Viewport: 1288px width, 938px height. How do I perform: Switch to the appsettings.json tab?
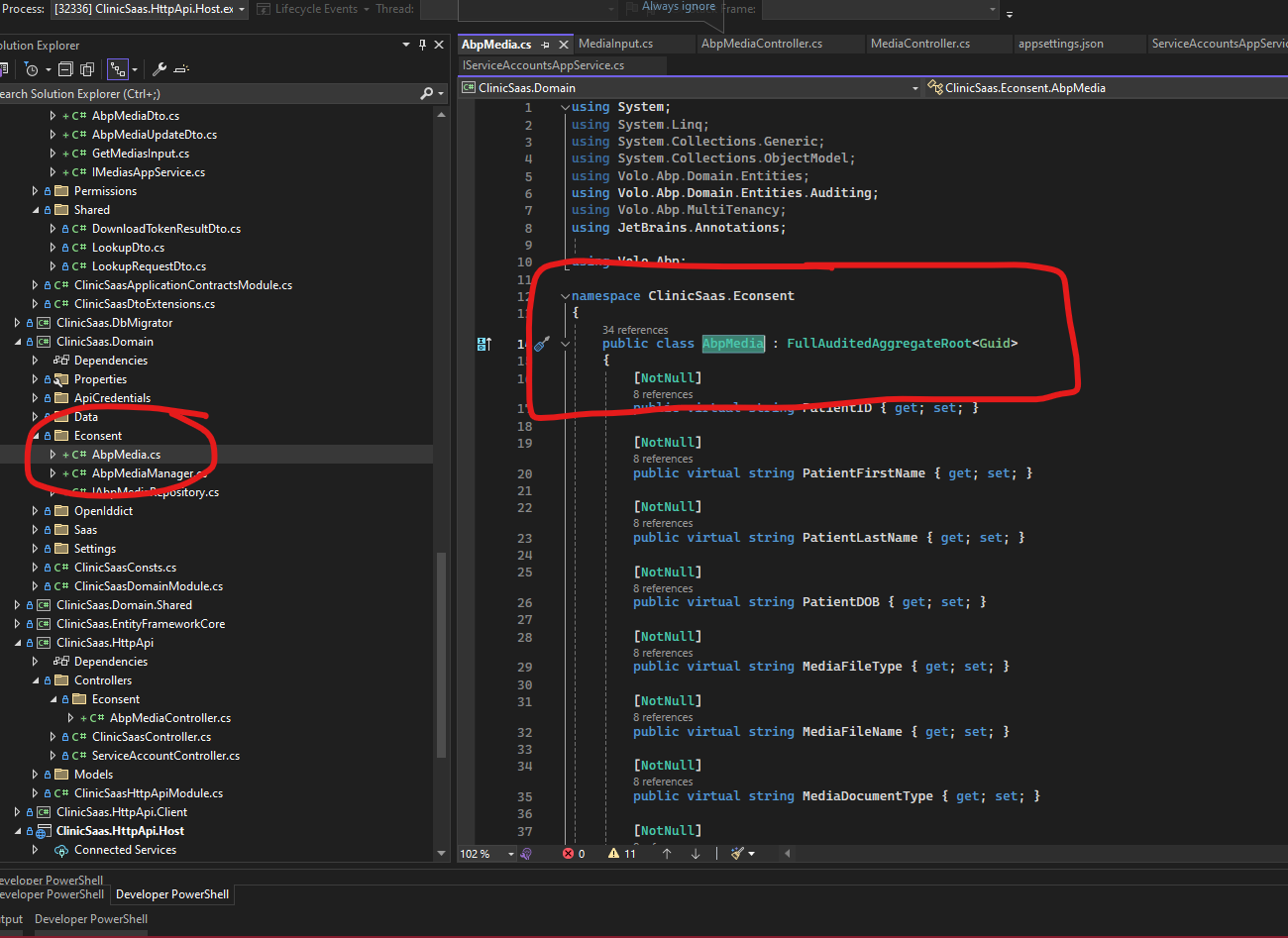click(1060, 44)
